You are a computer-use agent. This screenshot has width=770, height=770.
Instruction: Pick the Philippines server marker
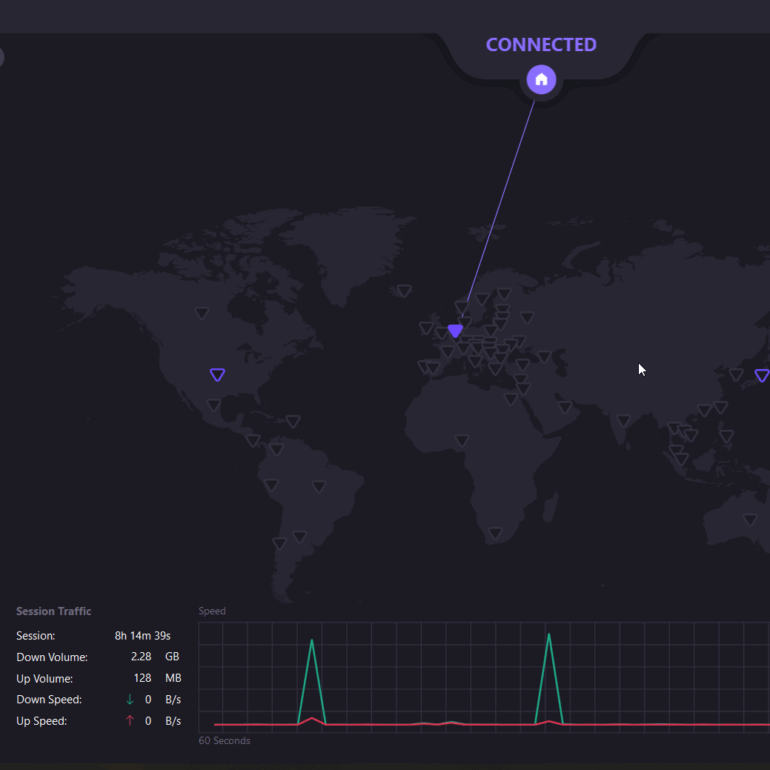(x=726, y=436)
